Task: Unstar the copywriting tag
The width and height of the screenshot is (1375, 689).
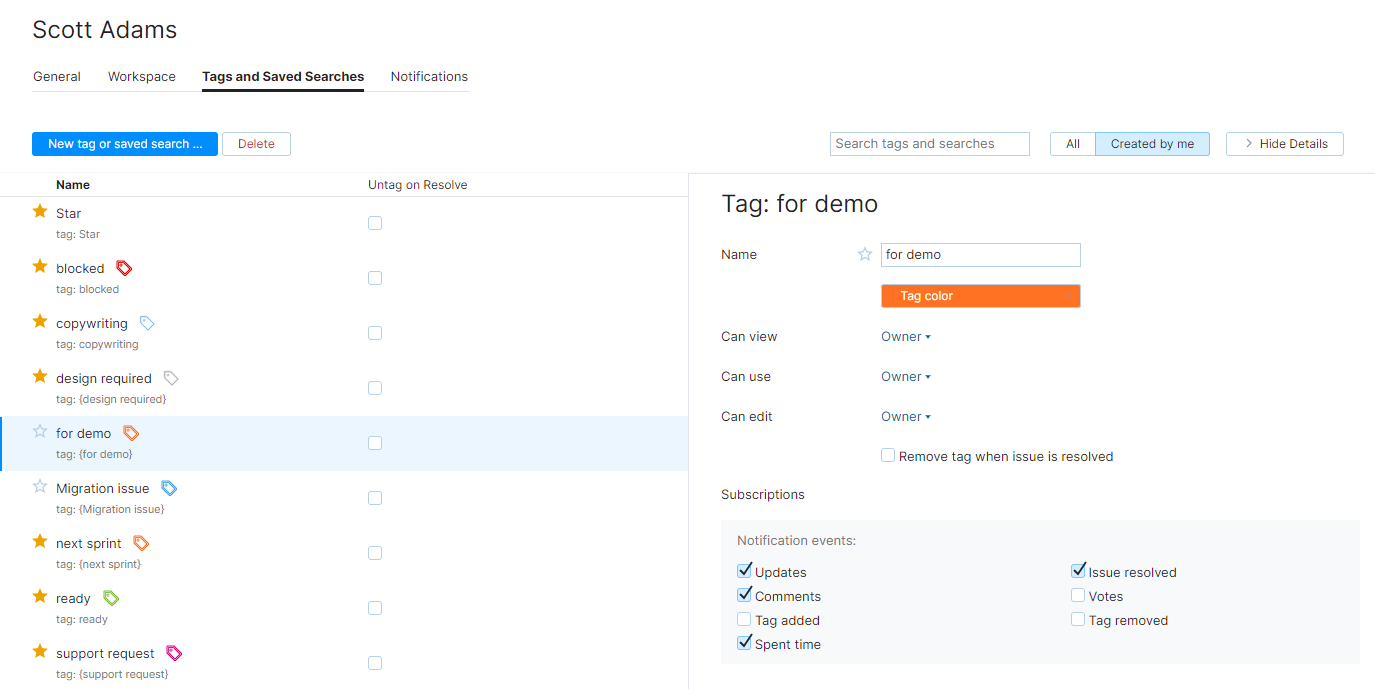Action: 40,322
